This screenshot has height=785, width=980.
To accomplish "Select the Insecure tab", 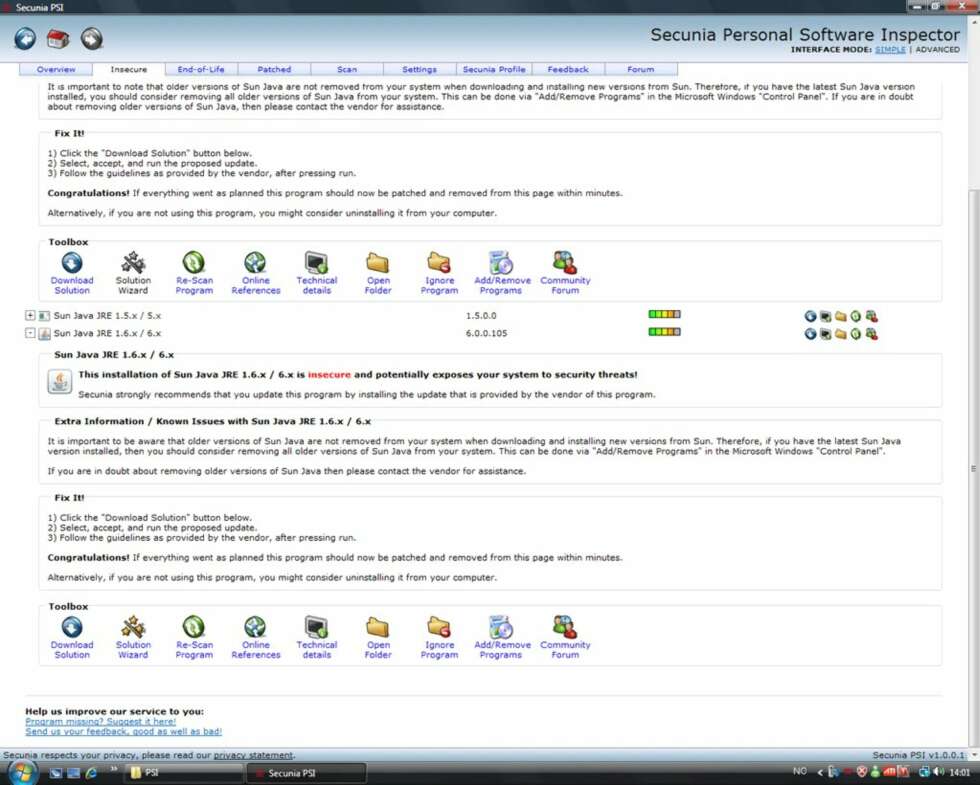I will click(129, 69).
